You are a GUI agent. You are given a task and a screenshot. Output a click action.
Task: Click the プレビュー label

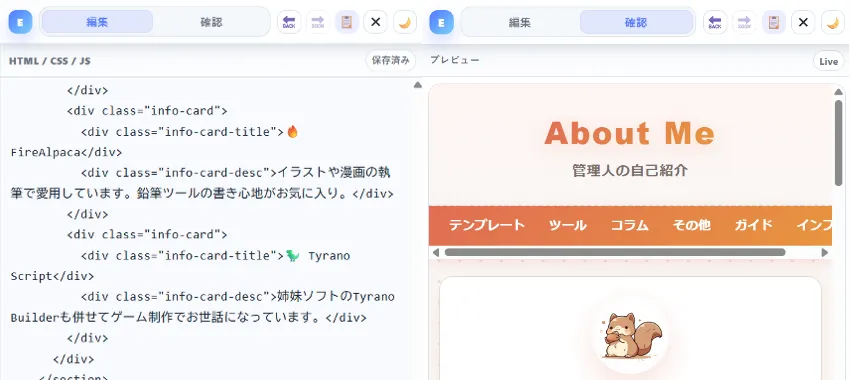pyautogui.click(x=455, y=60)
